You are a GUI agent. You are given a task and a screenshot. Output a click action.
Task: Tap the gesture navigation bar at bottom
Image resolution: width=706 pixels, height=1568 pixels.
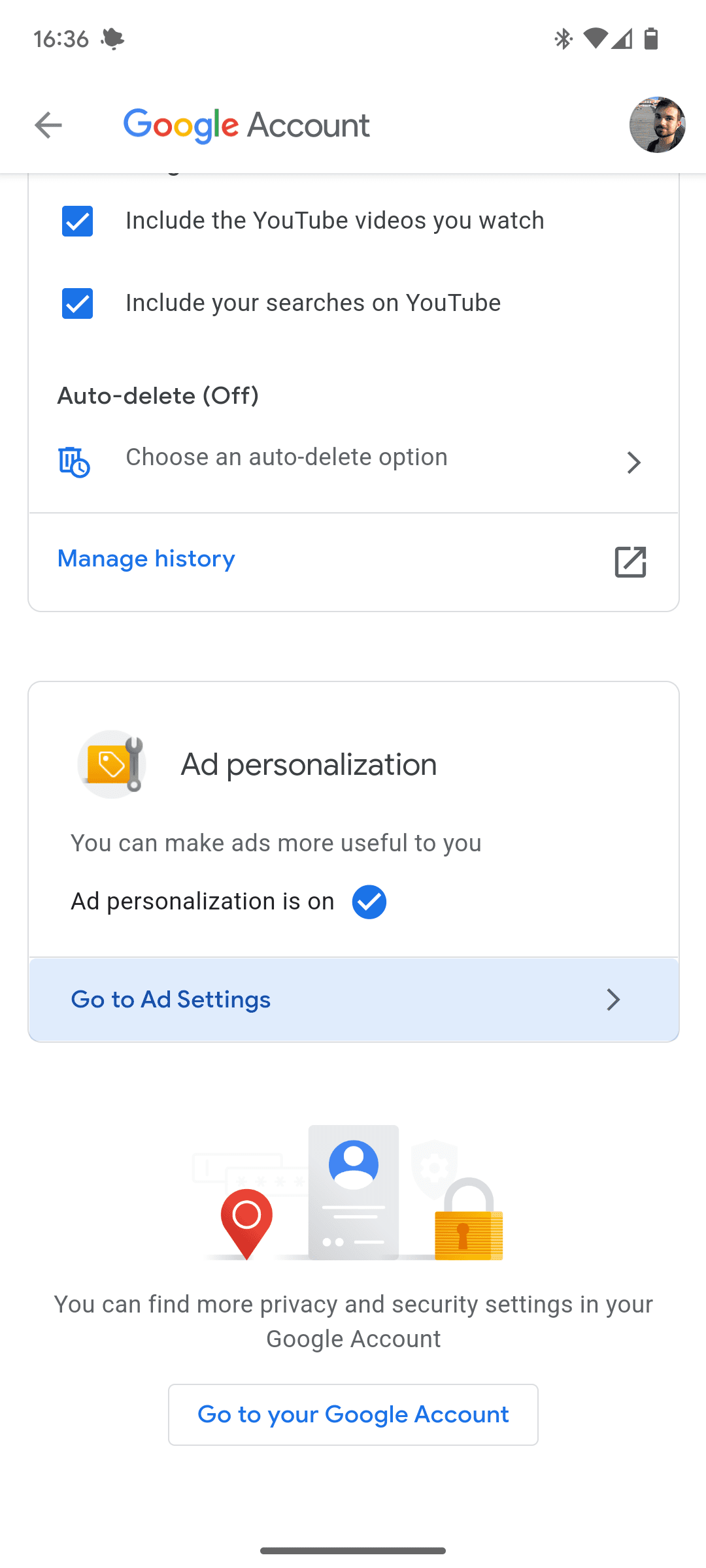(353, 1550)
